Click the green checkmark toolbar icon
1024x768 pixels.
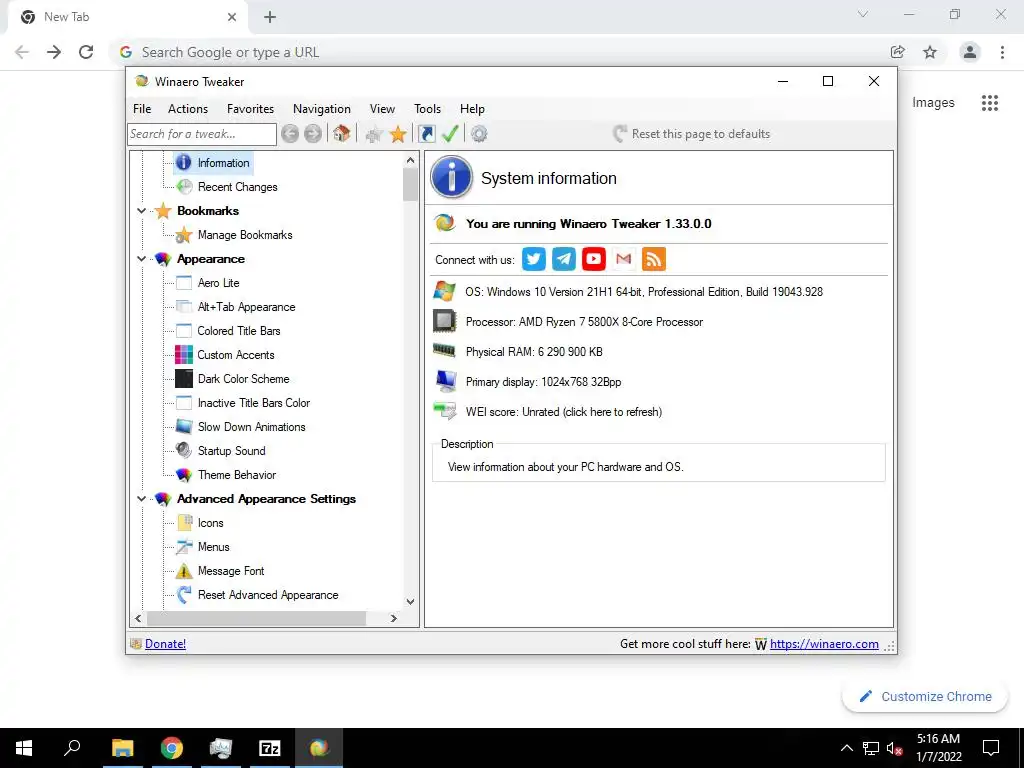click(x=450, y=134)
